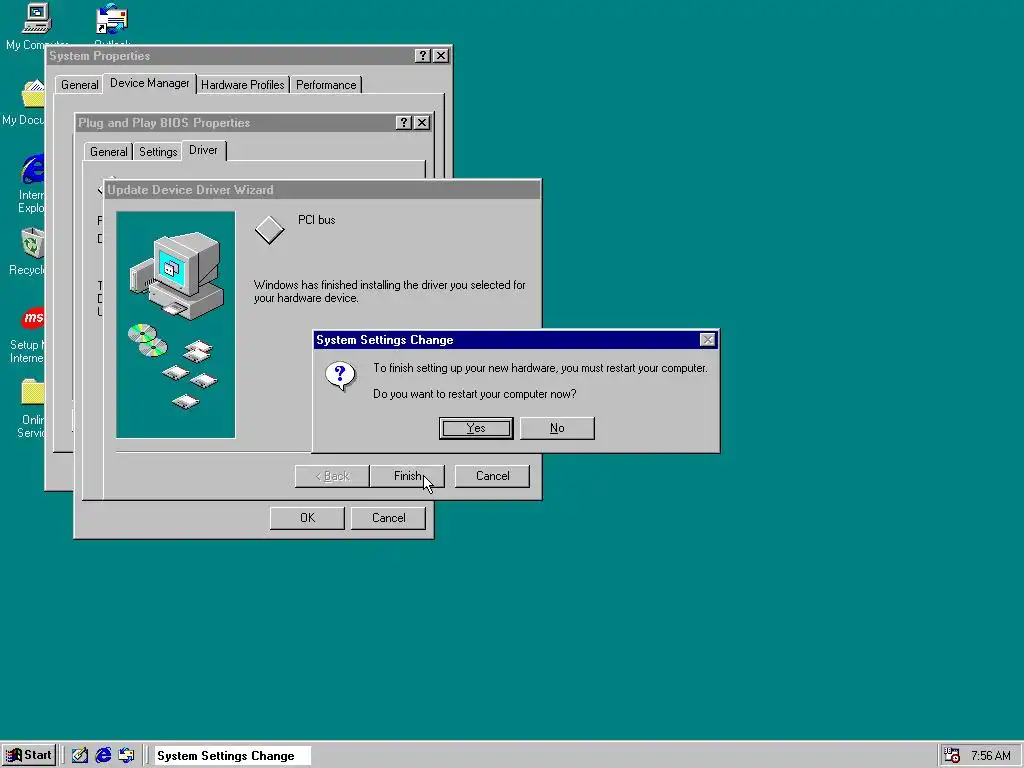1024x768 pixels.
Task: Click the Update Device Driver Wizard title bar
Action: click(x=323, y=190)
